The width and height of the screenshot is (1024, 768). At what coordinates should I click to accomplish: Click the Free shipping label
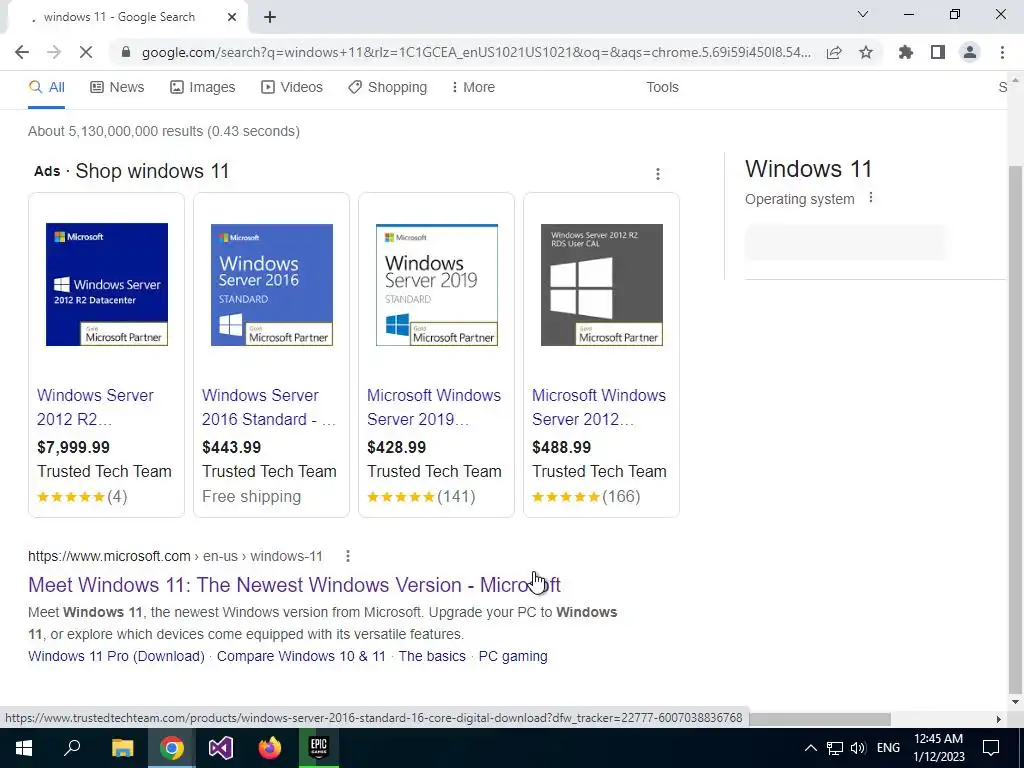[x=251, y=497]
